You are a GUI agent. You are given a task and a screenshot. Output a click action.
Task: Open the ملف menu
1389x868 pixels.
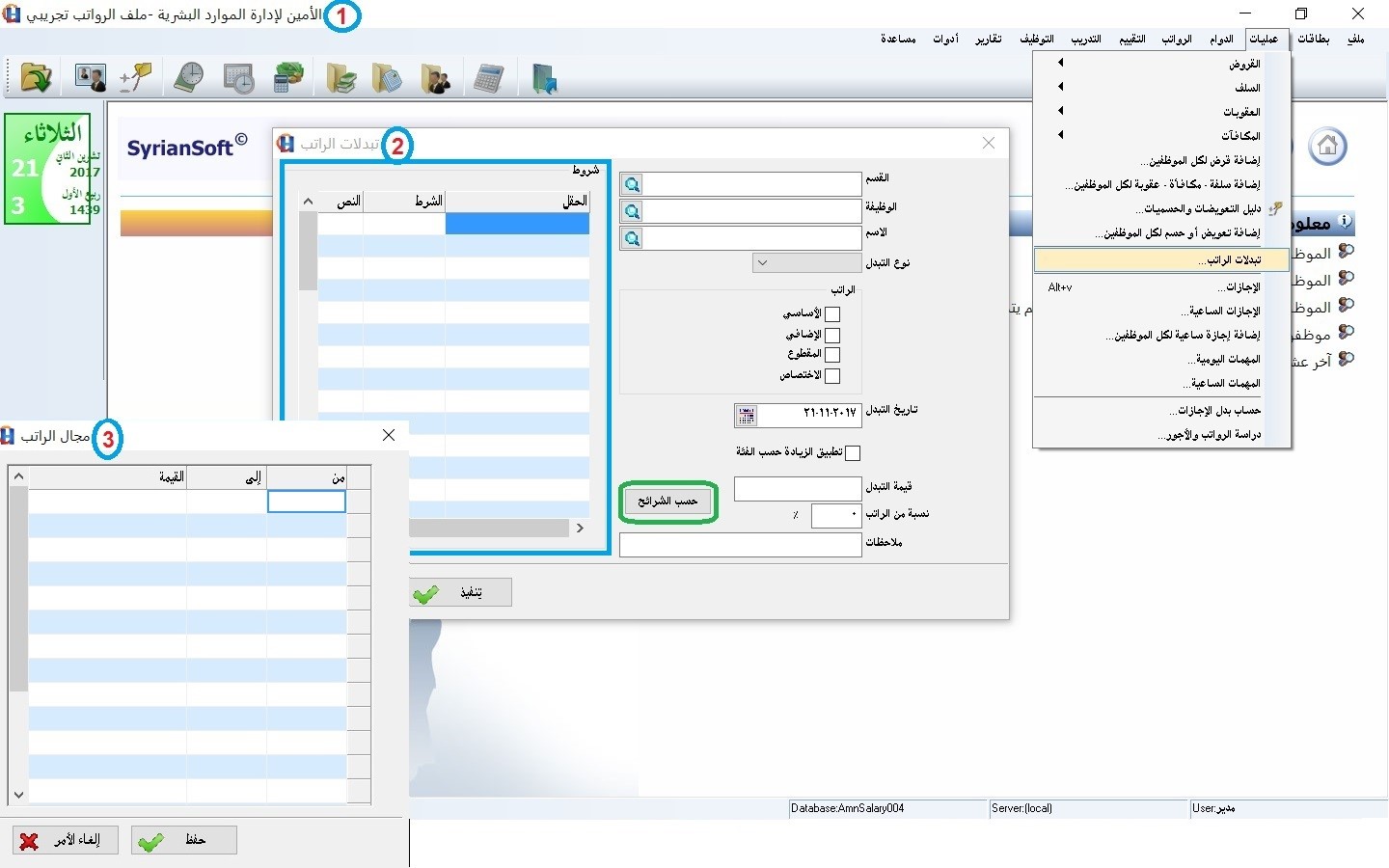[1356, 39]
